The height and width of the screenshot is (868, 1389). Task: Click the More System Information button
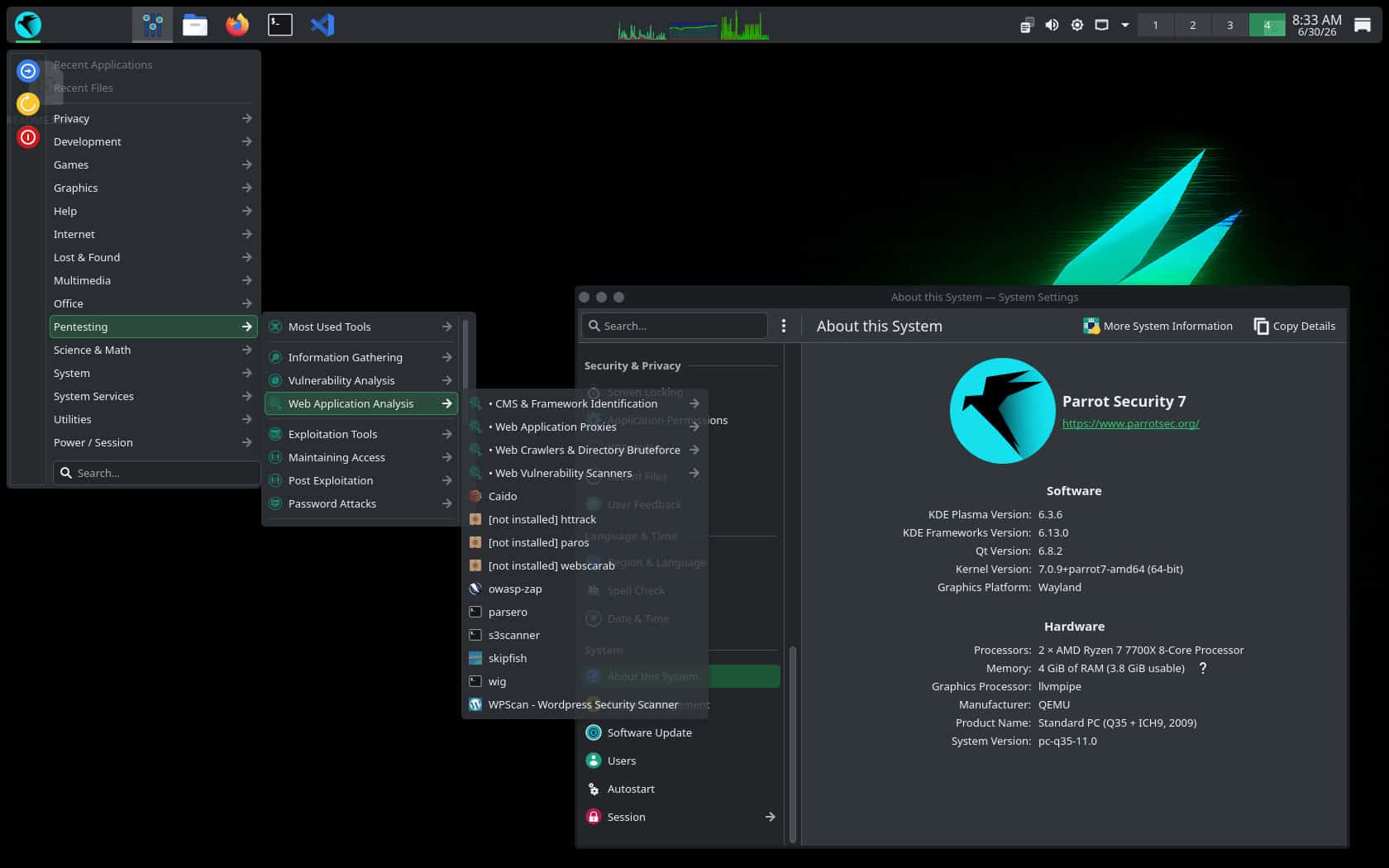click(1157, 326)
